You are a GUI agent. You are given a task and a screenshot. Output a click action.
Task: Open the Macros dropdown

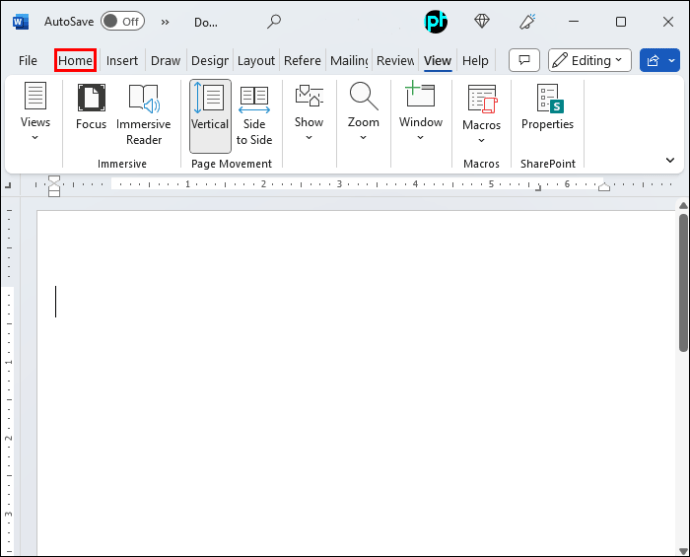481,114
